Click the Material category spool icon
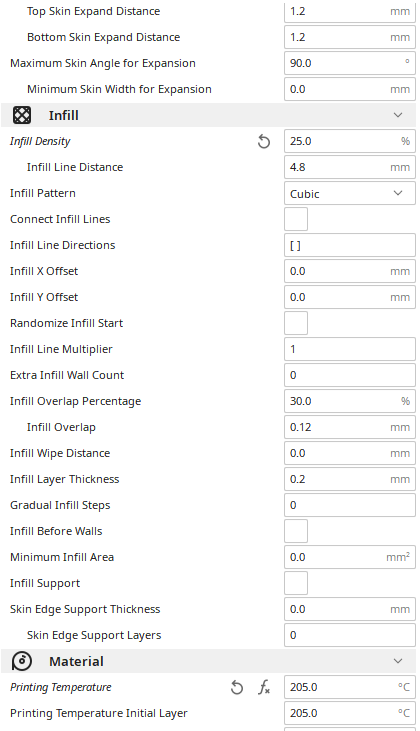 click(x=22, y=661)
